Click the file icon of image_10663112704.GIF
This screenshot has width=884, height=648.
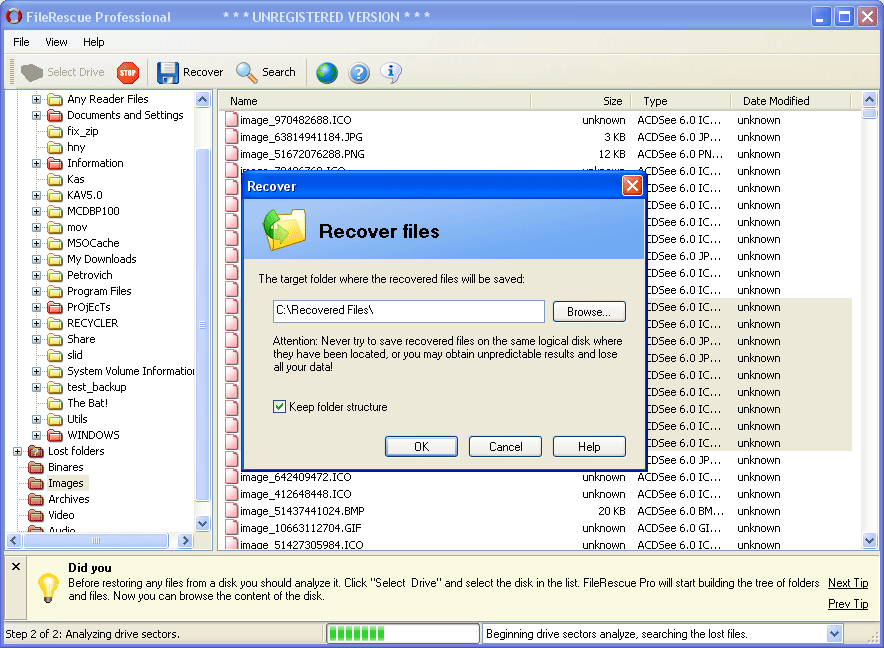coord(231,528)
